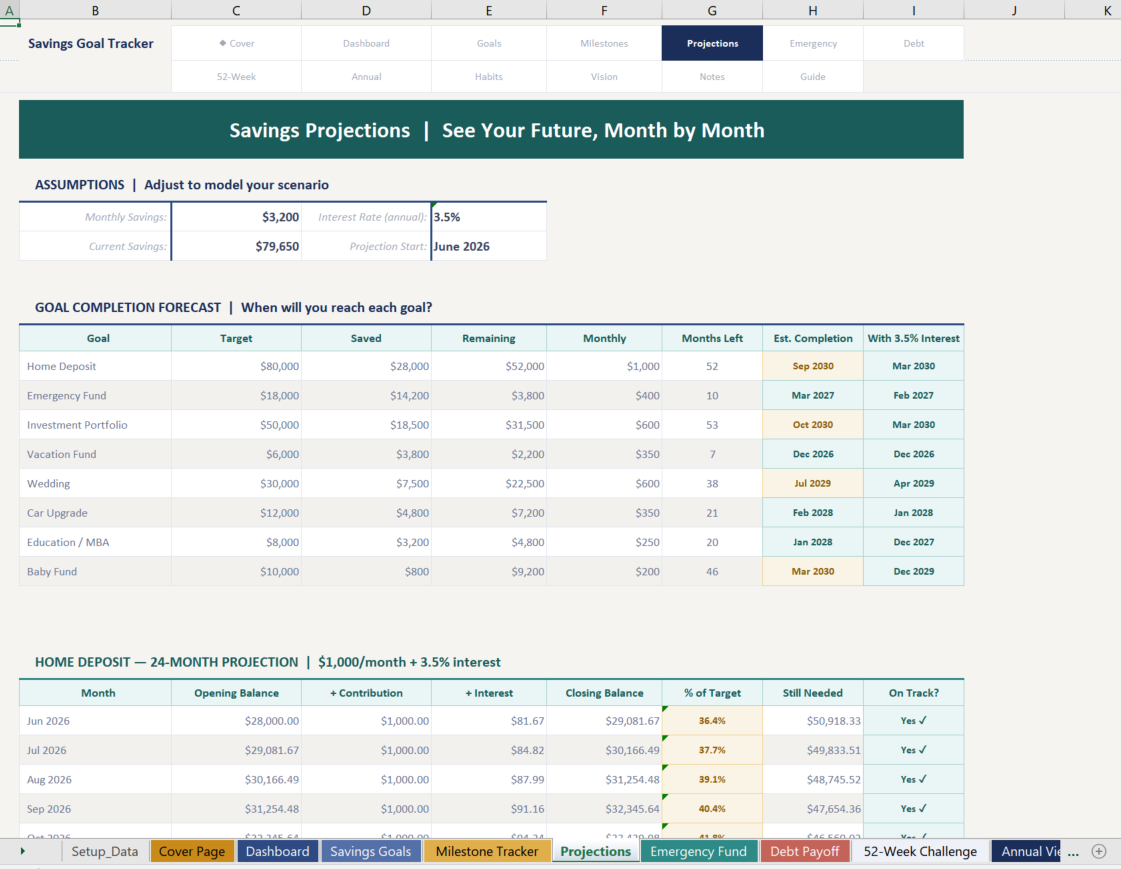Switch to Cover Page sheet tab

click(x=192, y=851)
